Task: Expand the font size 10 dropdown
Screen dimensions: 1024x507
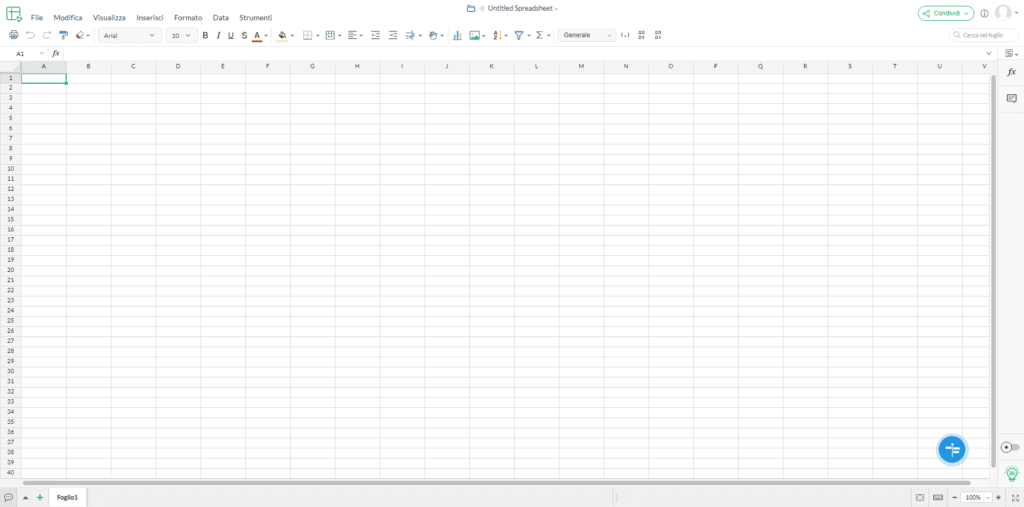Action: tap(182, 35)
